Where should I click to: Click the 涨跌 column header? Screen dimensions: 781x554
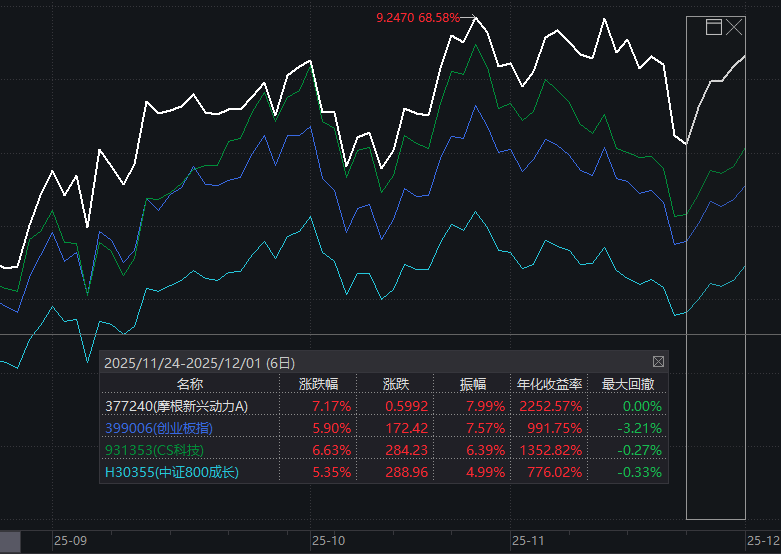click(396, 384)
